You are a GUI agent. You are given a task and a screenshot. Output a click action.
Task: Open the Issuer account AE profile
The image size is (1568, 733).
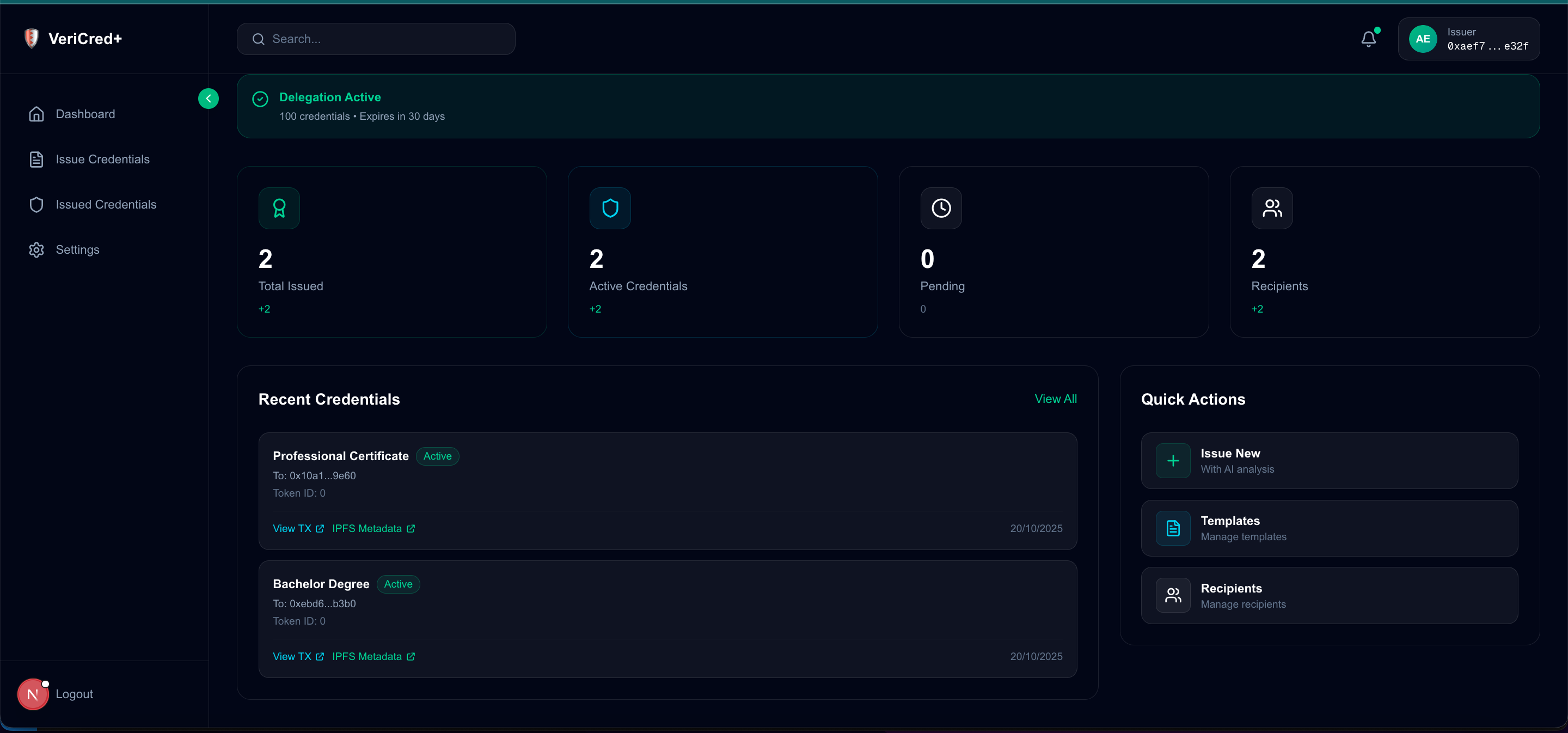pyautogui.click(x=1468, y=39)
